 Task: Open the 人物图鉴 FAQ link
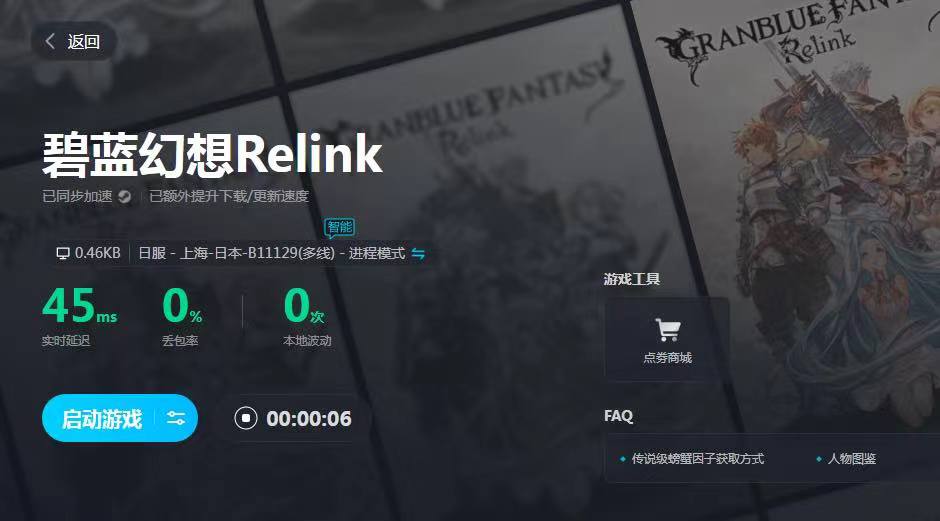[x=852, y=459]
